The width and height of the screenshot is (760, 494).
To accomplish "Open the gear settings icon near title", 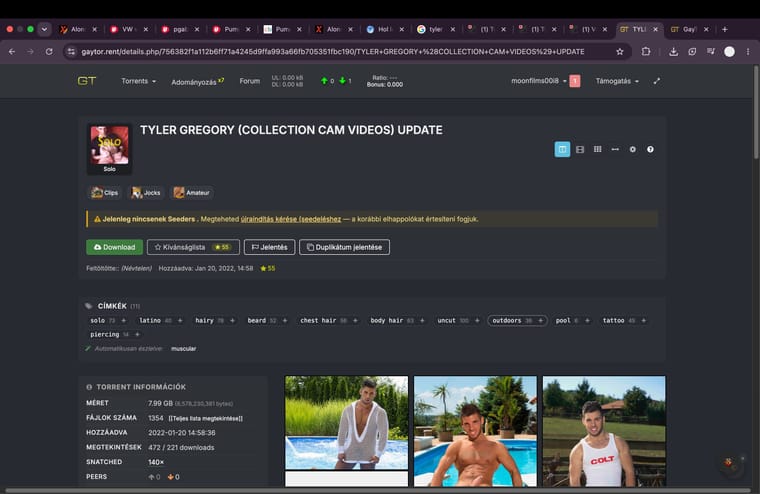I will click(633, 149).
